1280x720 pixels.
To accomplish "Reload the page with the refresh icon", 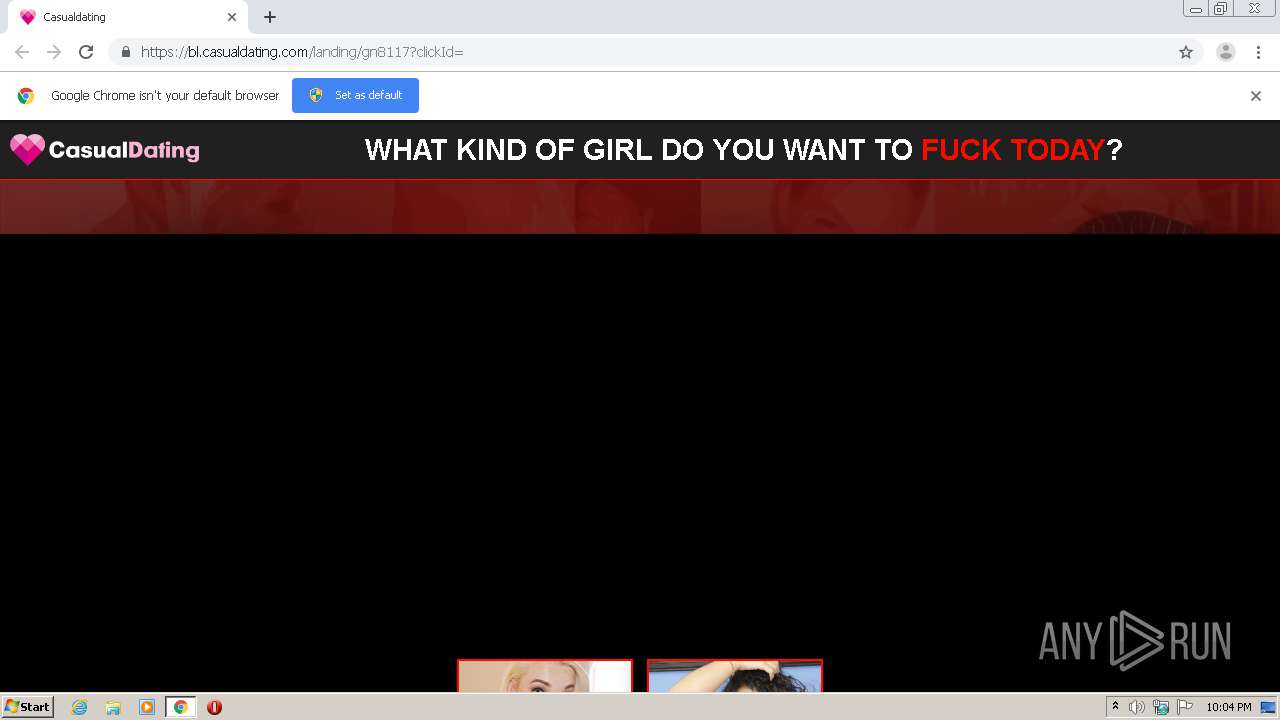I will coord(86,52).
